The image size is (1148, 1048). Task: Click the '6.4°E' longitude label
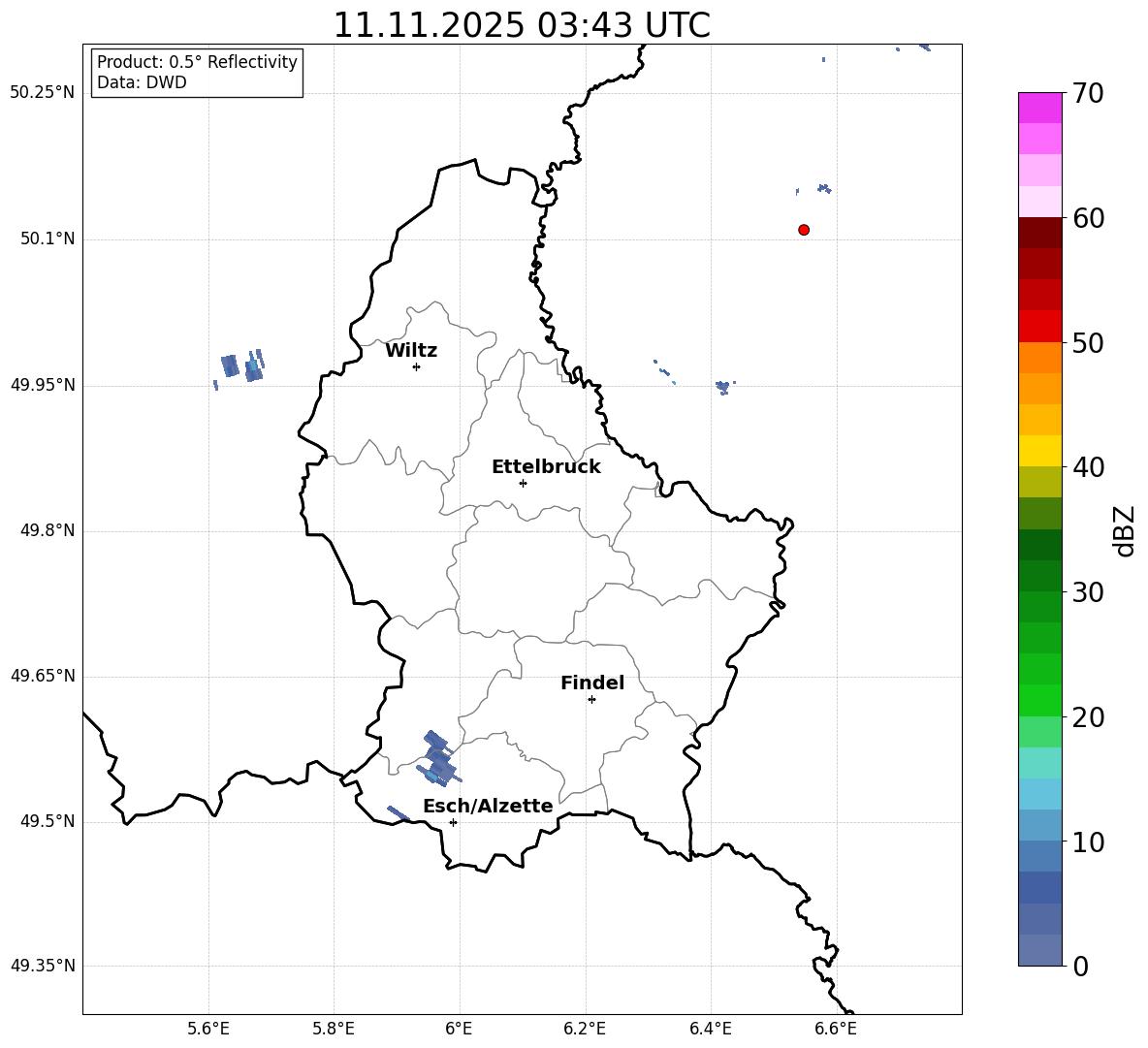pos(710,1029)
